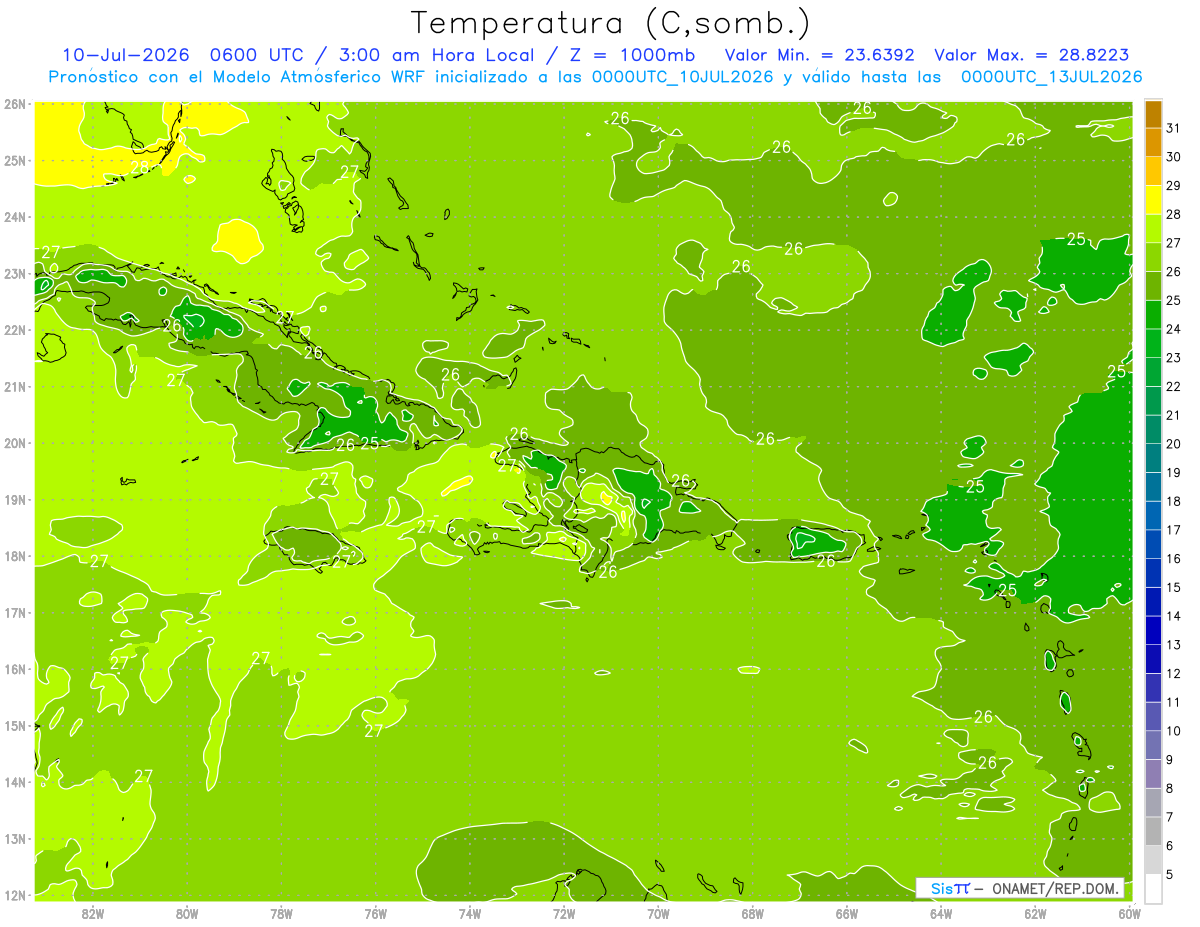This screenshot has width=1200, height=927.
Task: Click the '19N' latitude axis label
Action: (x=15, y=500)
